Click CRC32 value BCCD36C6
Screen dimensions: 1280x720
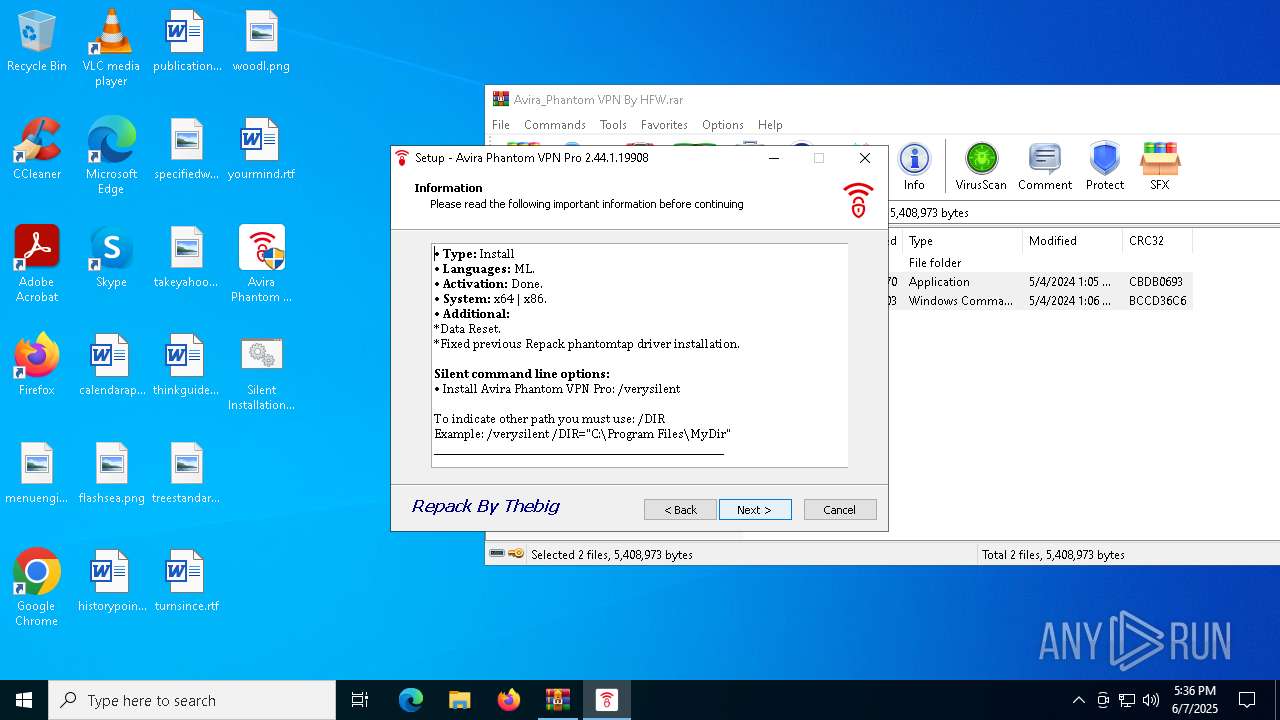coord(1157,301)
